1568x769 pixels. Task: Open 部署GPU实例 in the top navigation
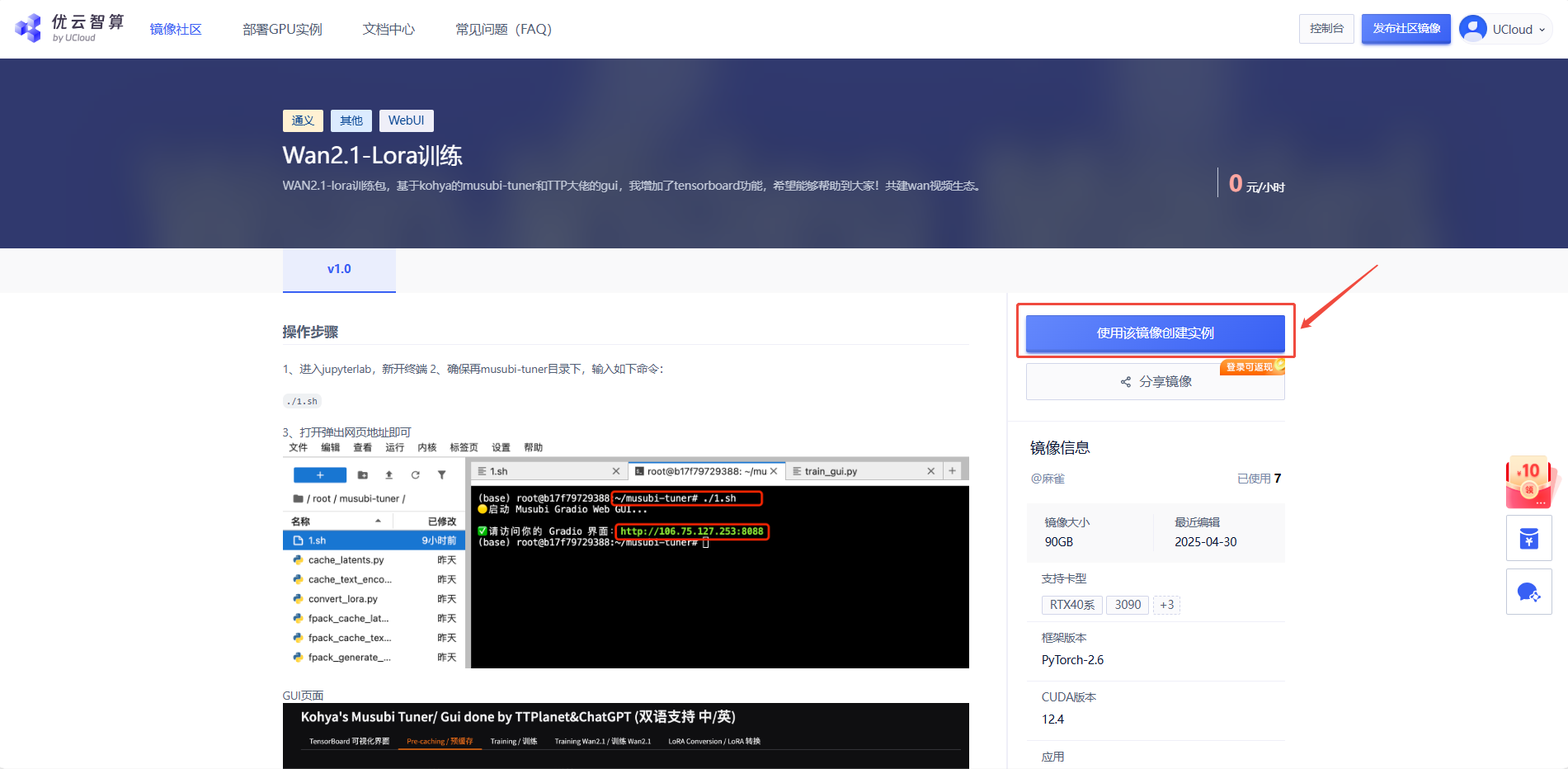[x=282, y=29]
